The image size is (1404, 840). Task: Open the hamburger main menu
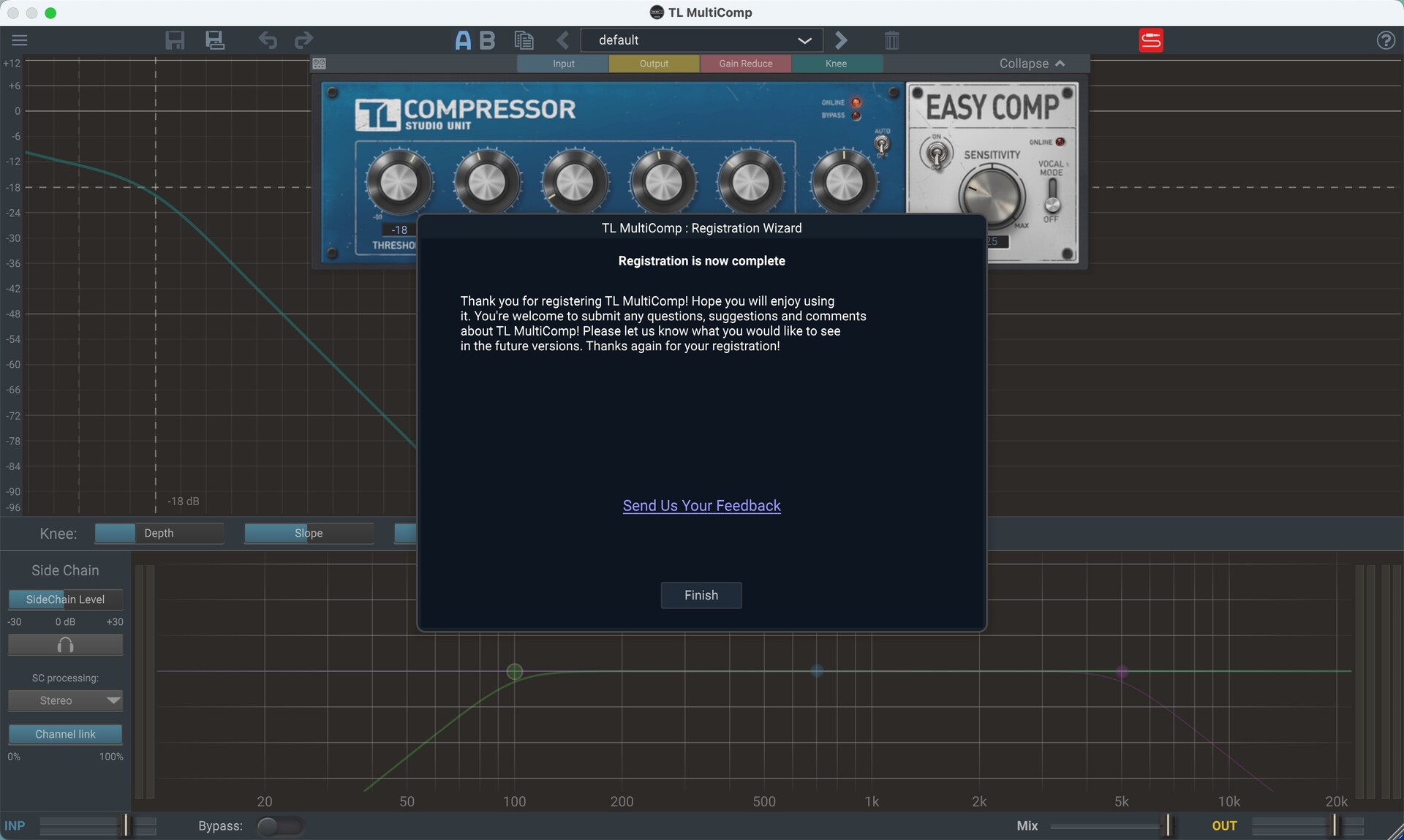[x=20, y=40]
